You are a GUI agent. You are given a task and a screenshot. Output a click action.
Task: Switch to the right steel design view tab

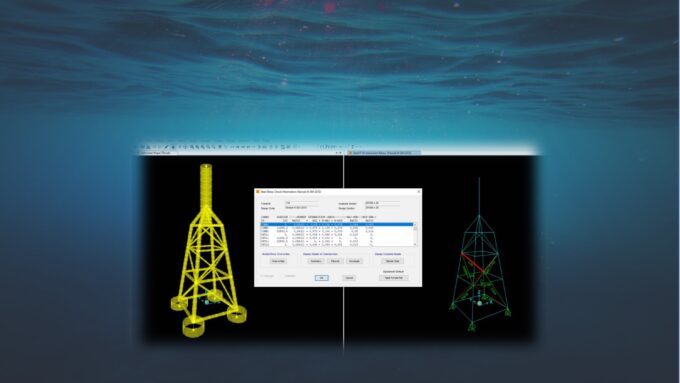384,153
